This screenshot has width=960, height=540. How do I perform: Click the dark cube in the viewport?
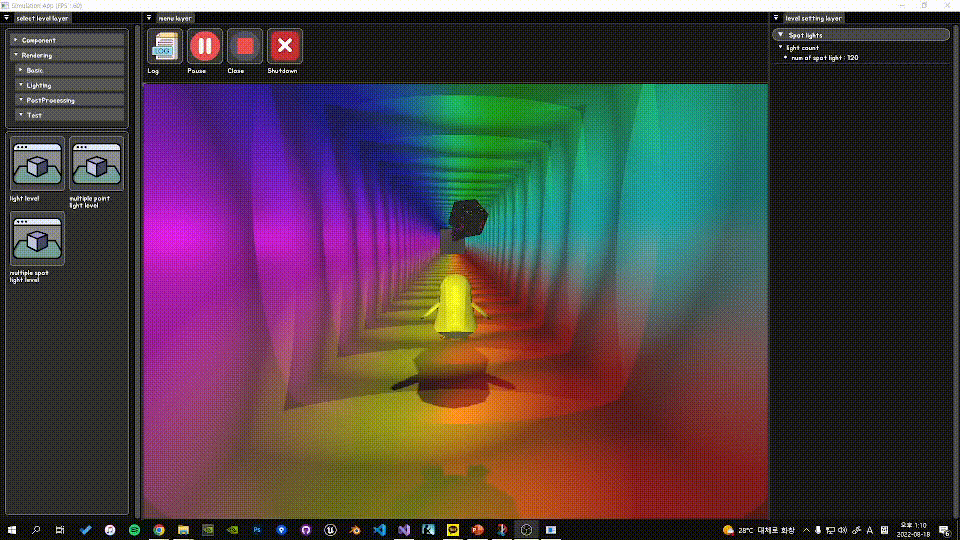point(468,217)
